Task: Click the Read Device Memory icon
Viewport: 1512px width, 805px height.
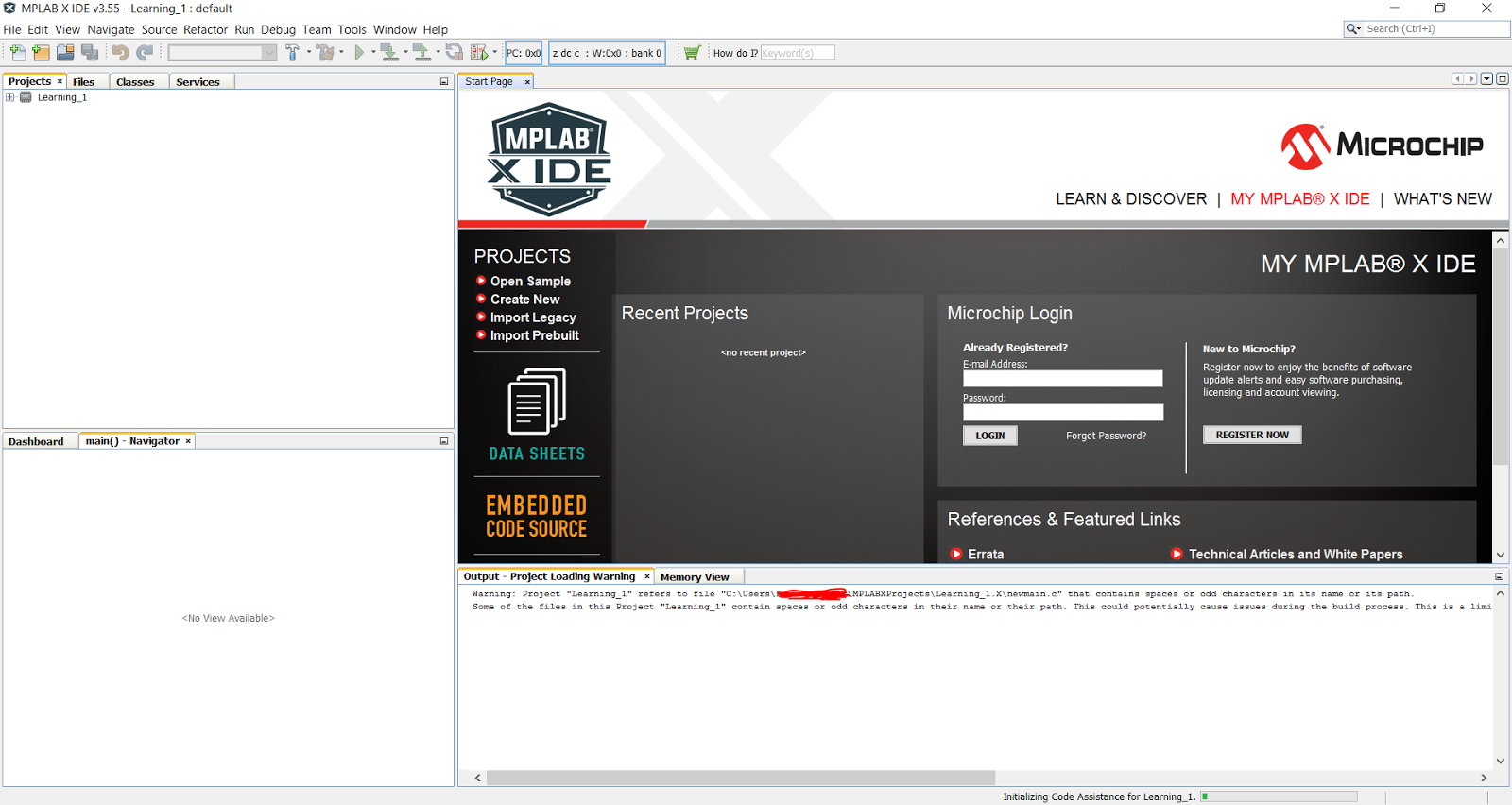Action: (421, 53)
